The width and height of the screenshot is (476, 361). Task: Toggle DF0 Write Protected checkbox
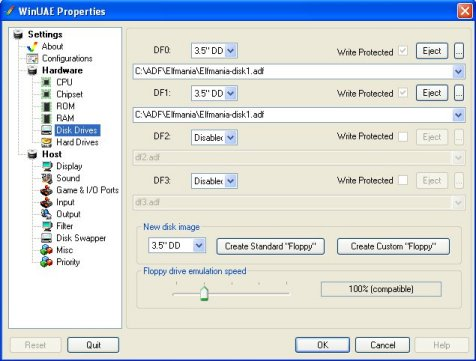403,51
